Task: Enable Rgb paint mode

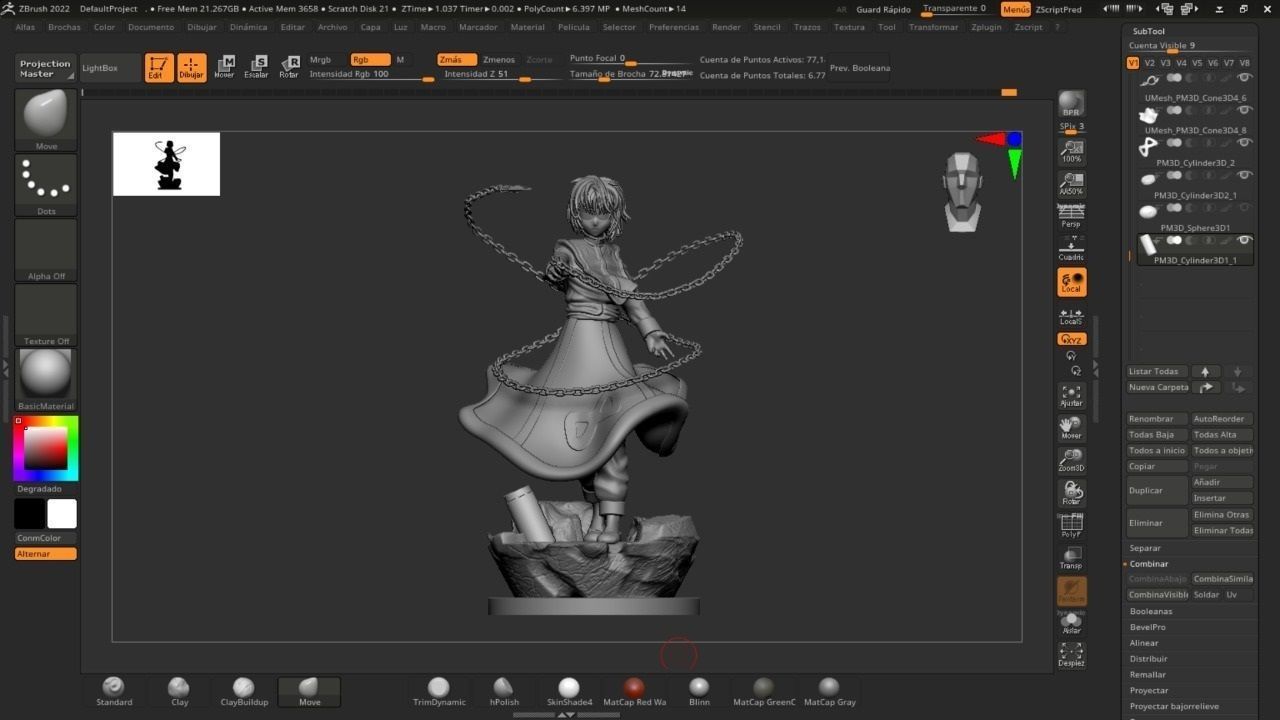Action: click(x=370, y=60)
